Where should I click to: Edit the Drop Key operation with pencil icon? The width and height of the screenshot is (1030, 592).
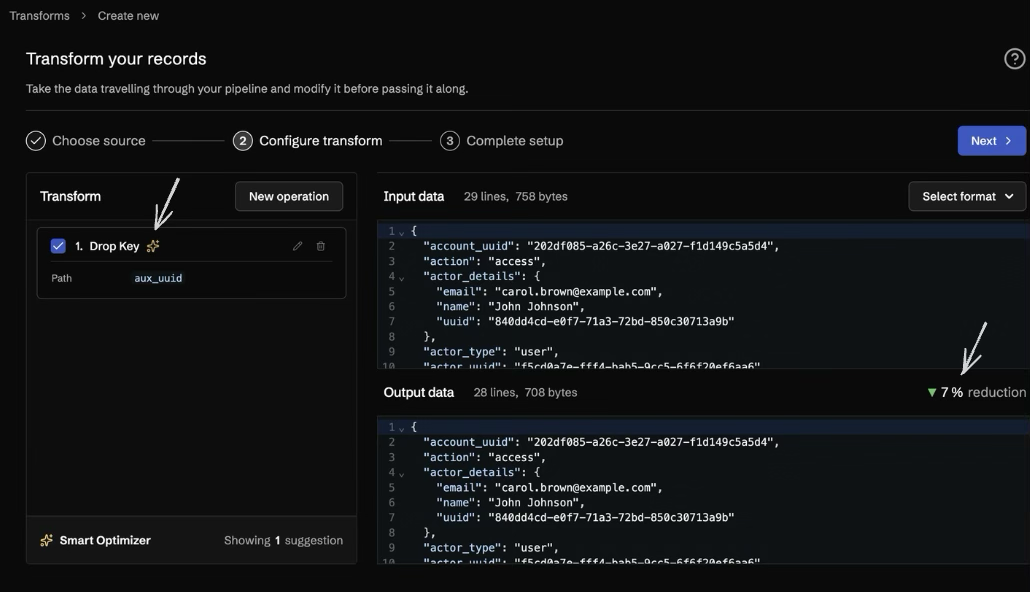pyautogui.click(x=297, y=246)
